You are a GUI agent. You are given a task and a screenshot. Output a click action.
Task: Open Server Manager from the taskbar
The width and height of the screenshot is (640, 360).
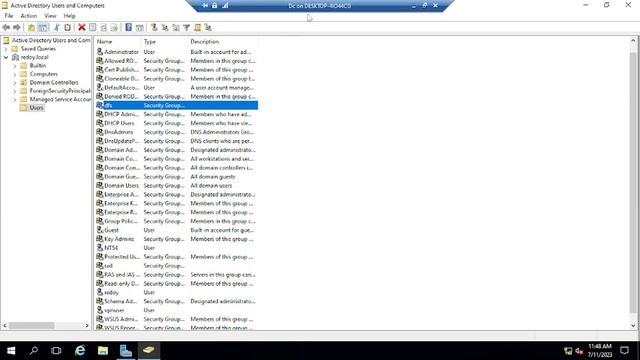point(126,351)
